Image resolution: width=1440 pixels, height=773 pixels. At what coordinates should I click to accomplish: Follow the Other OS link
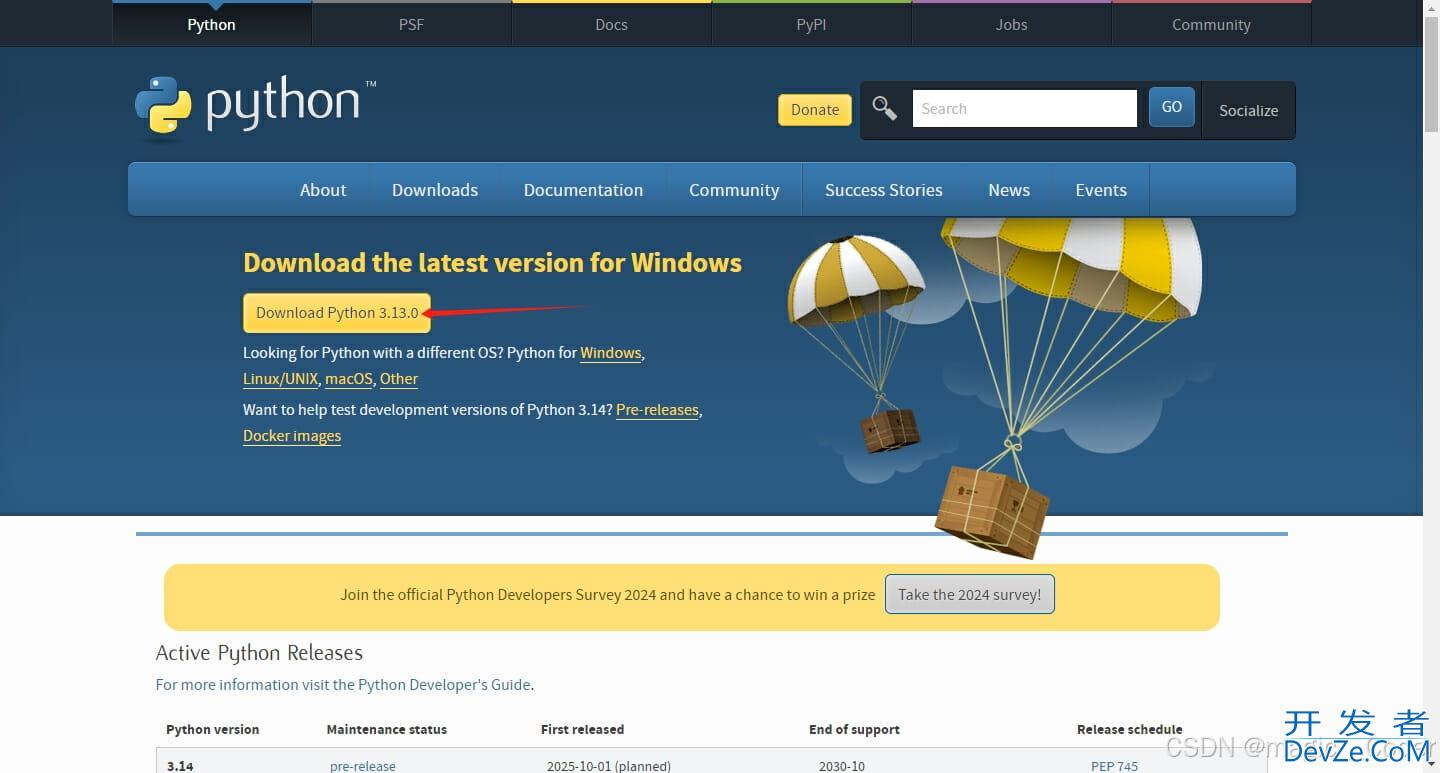[399, 379]
